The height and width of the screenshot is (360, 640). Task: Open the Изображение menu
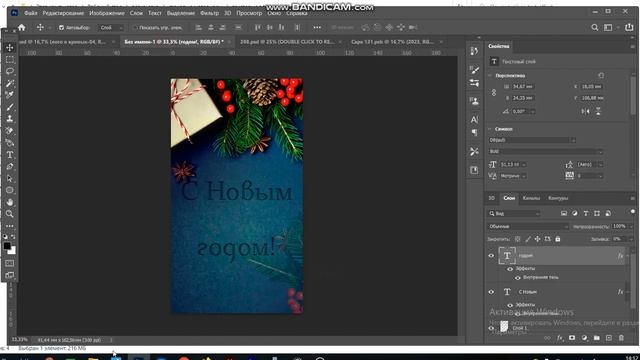[x=107, y=13]
